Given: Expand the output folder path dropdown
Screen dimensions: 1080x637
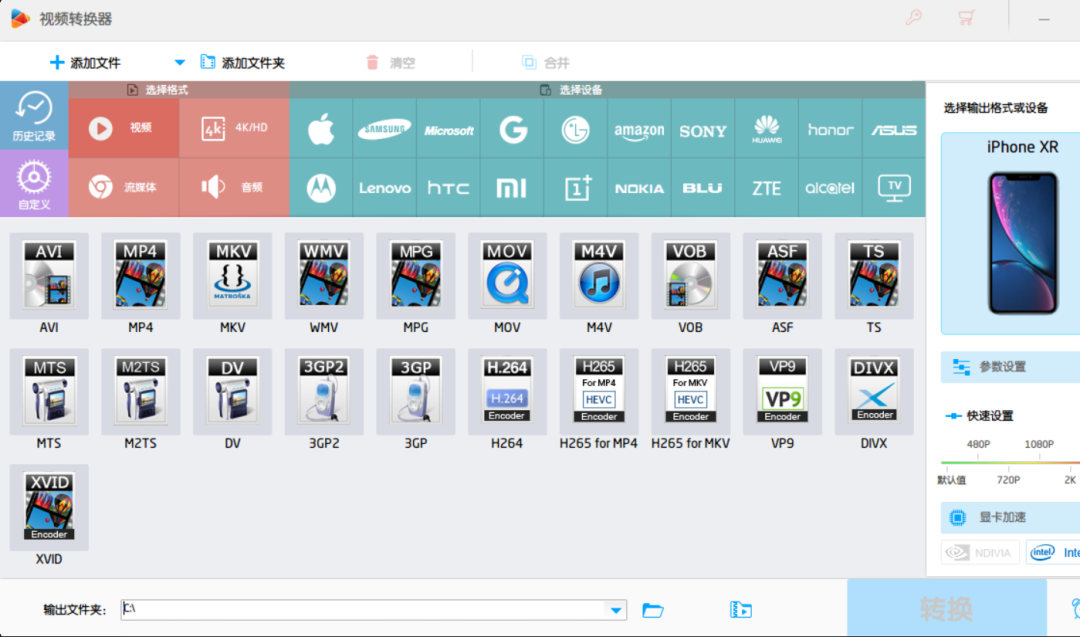Looking at the screenshot, I should coord(616,610).
